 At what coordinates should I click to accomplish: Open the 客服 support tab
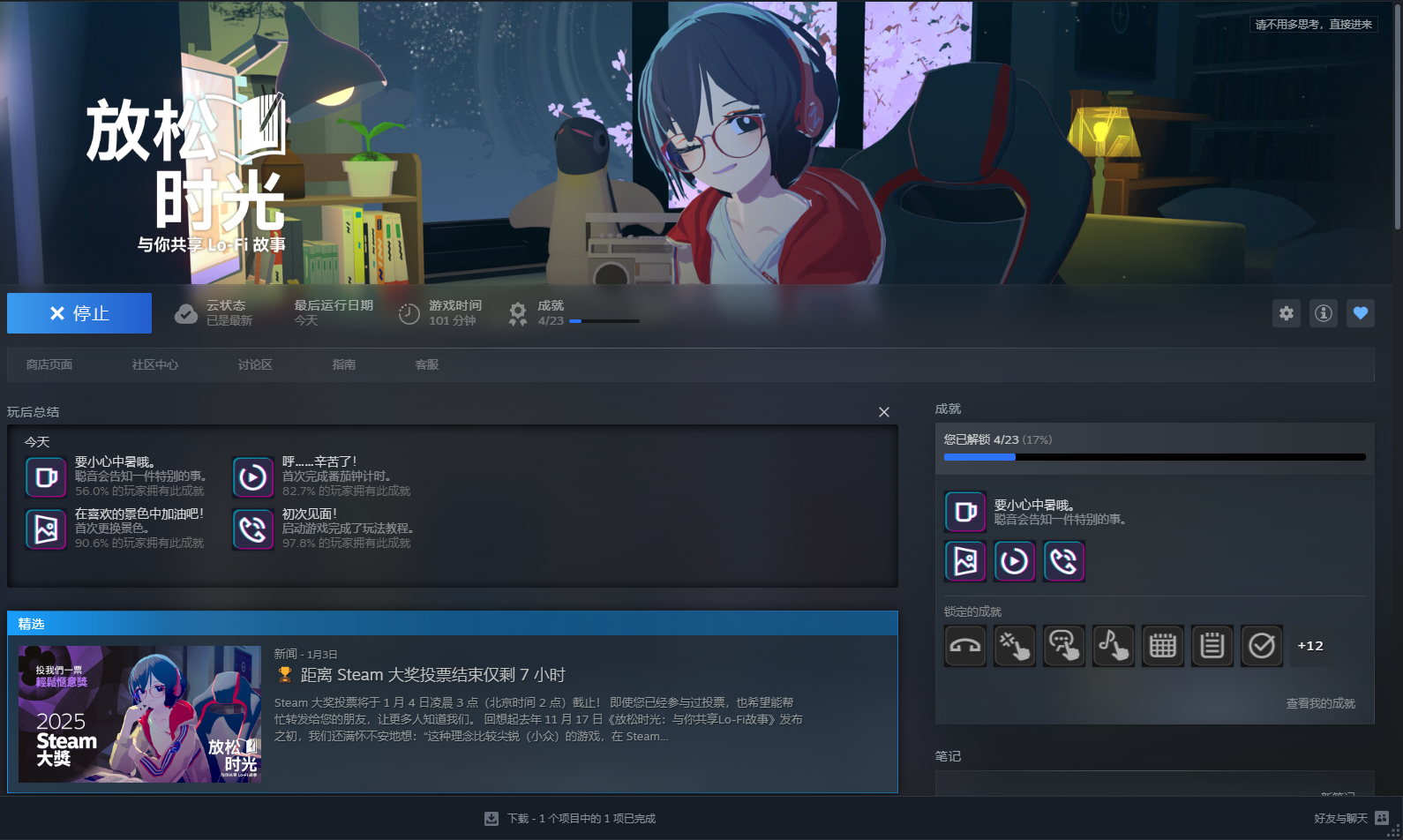click(427, 364)
